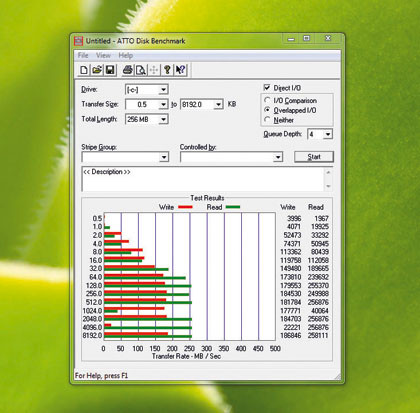Expand the Controlled by dropdown
The height and width of the screenshot is (413, 420).
coord(231,157)
